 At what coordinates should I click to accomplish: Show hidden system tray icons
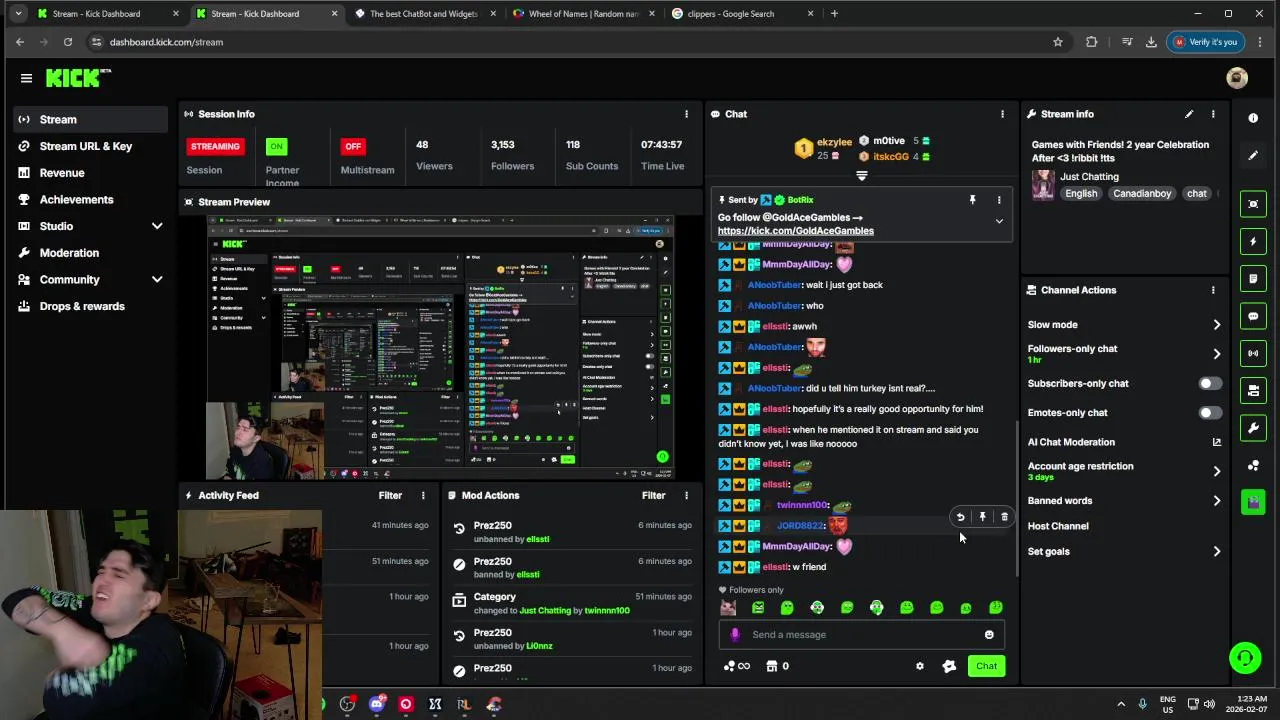pyautogui.click(x=1120, y=704)
